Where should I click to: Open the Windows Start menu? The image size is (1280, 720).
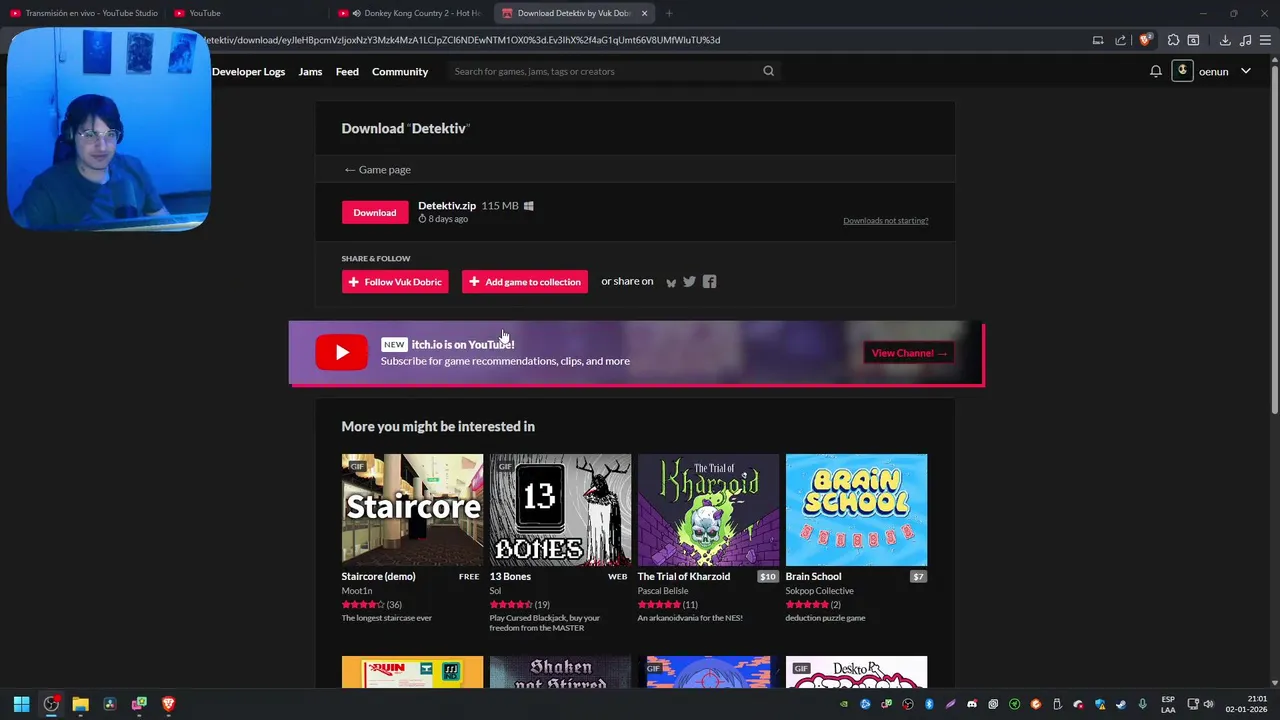coord(21,704)
